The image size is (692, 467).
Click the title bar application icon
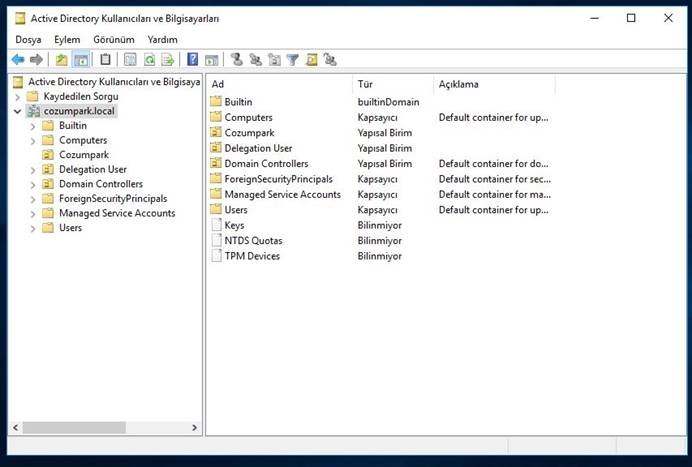(20, 19)
